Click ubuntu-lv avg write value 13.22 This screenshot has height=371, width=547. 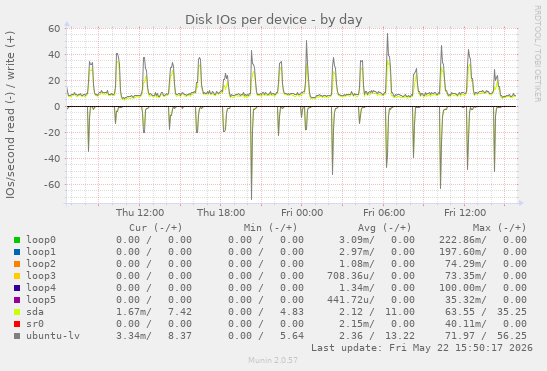400,336
